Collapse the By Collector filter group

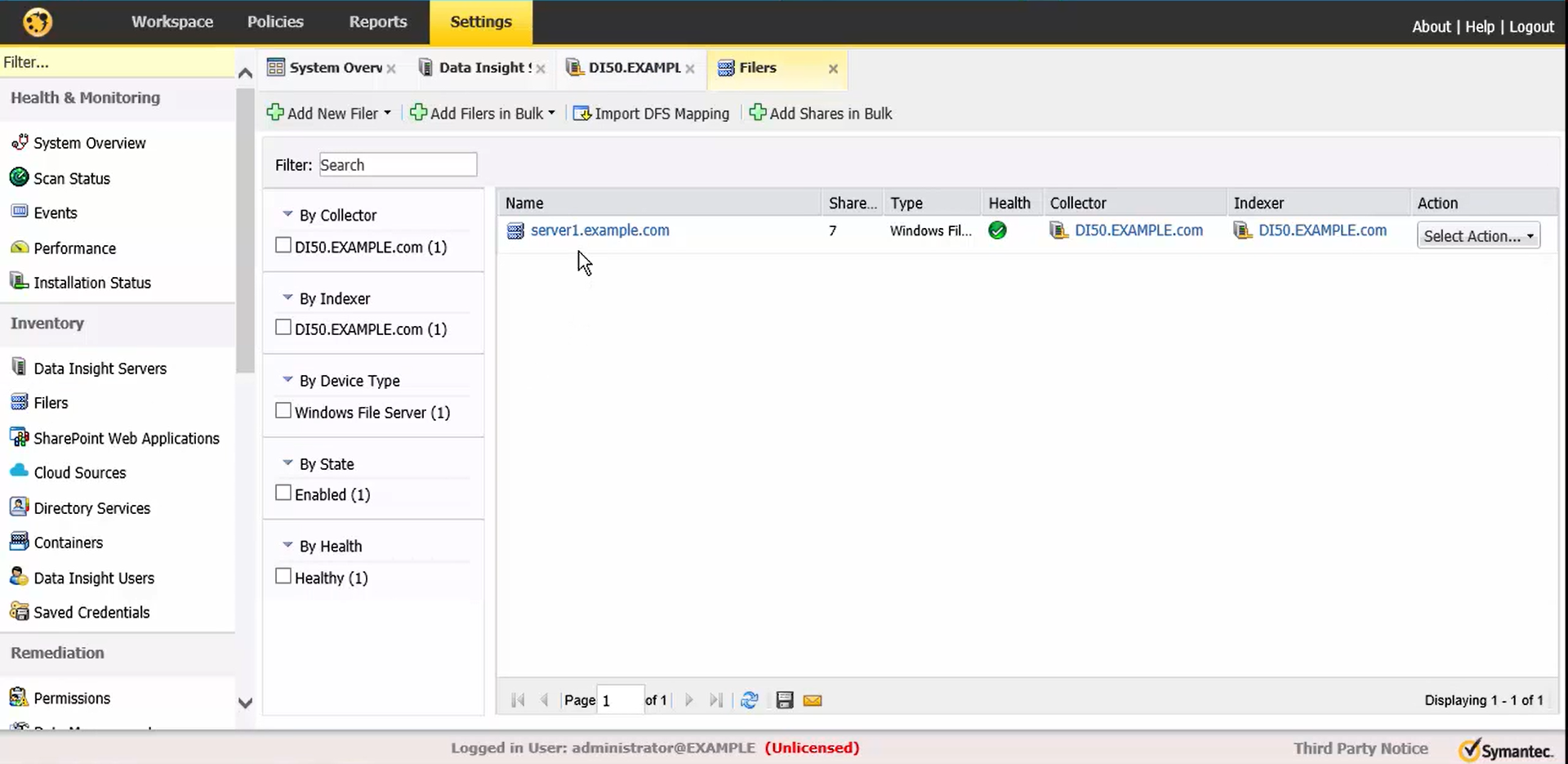coord(287,214)
